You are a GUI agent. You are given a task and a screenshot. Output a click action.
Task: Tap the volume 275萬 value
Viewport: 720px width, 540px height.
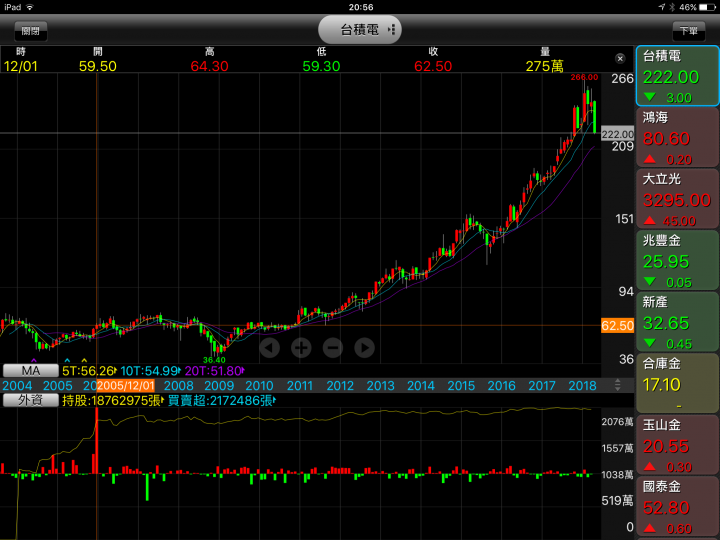tap(545, 66)
